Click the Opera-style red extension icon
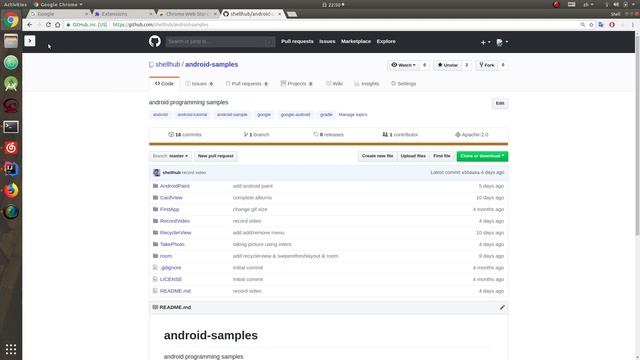Viewport: 640px width, 360px height. click(x=612, y=24)
